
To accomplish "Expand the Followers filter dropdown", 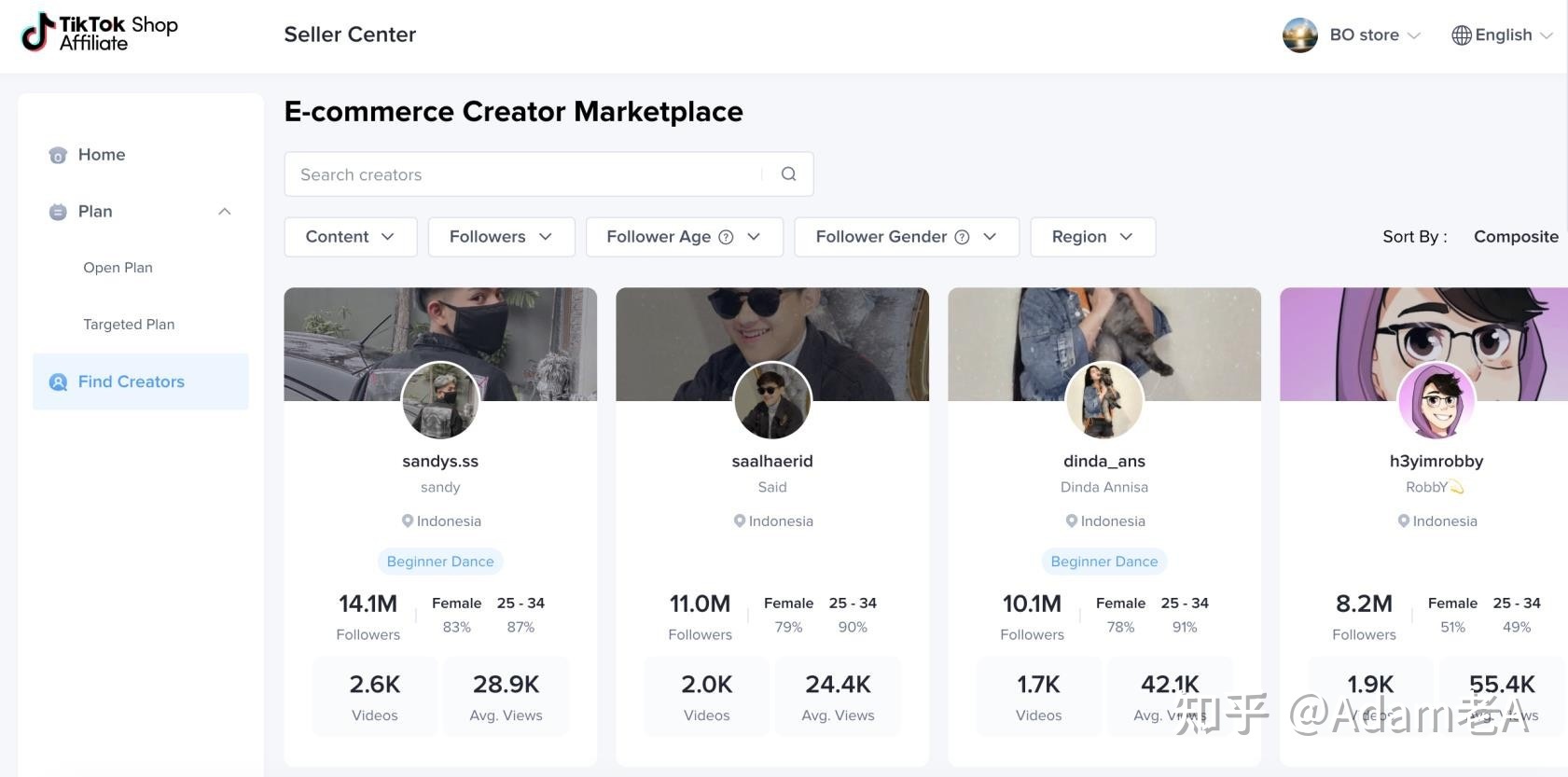I will (501, 237).
